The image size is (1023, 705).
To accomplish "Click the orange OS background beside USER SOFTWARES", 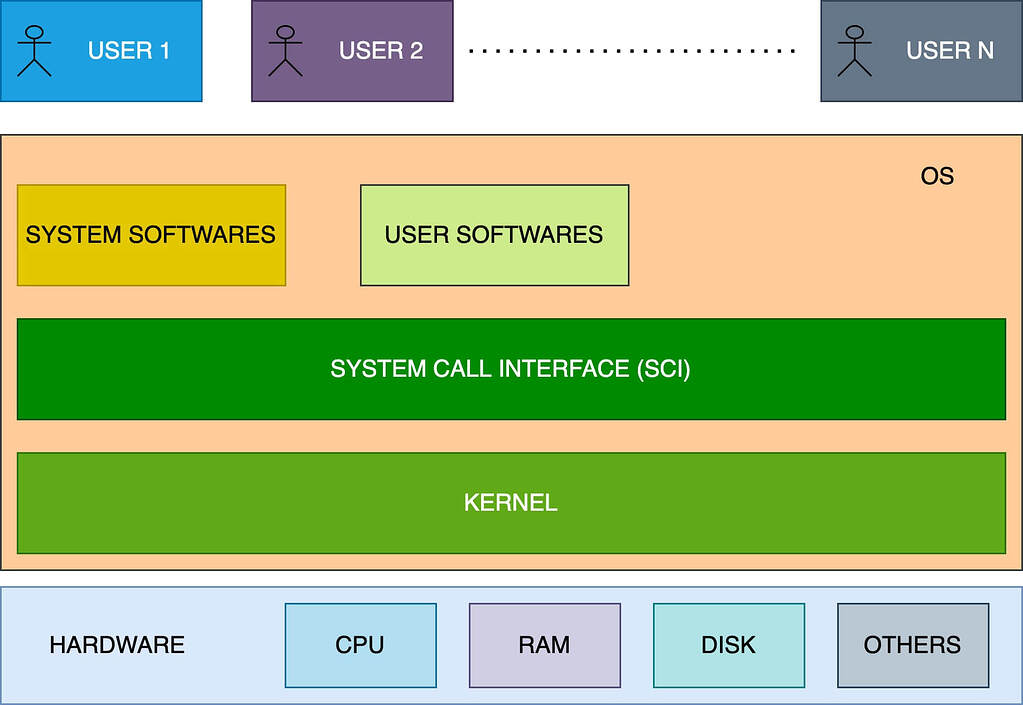I will (x=800, y=240).
